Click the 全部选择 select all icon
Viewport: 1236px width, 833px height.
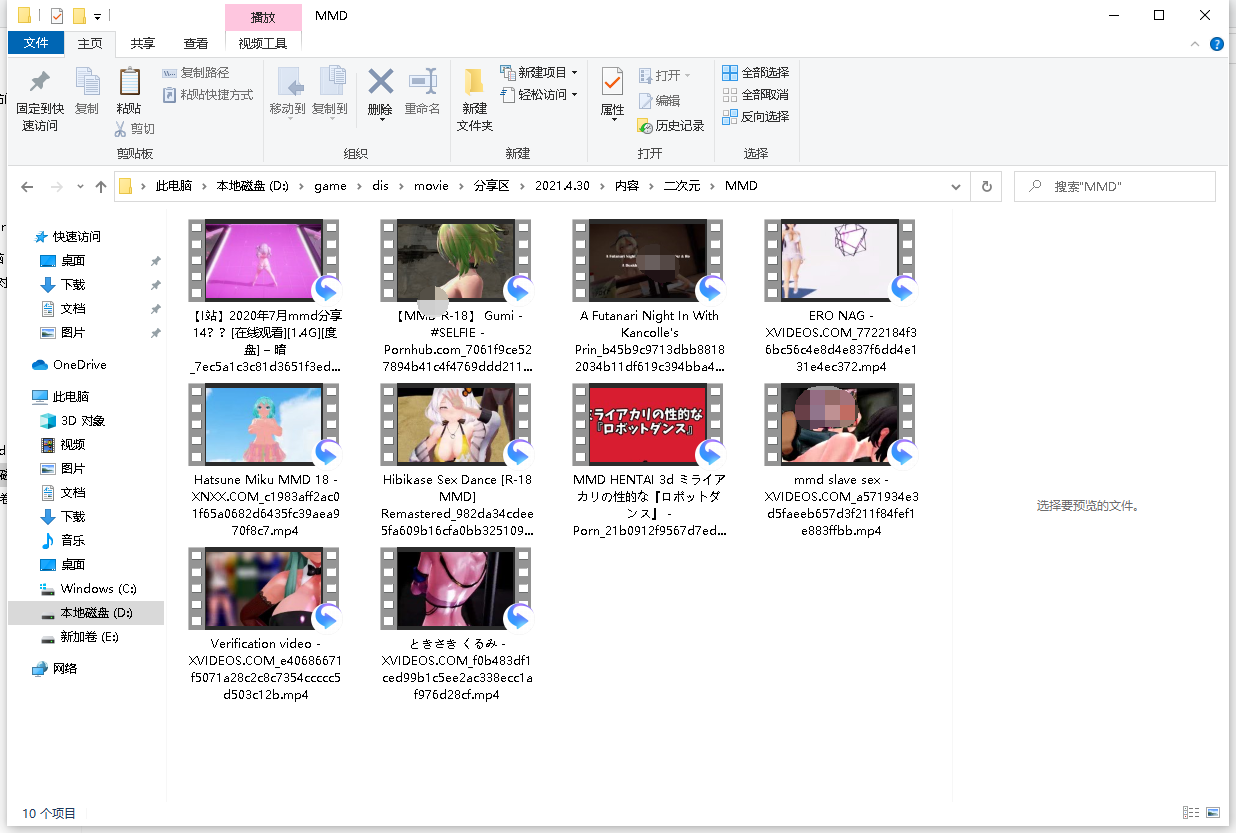(x=729, y=72)
